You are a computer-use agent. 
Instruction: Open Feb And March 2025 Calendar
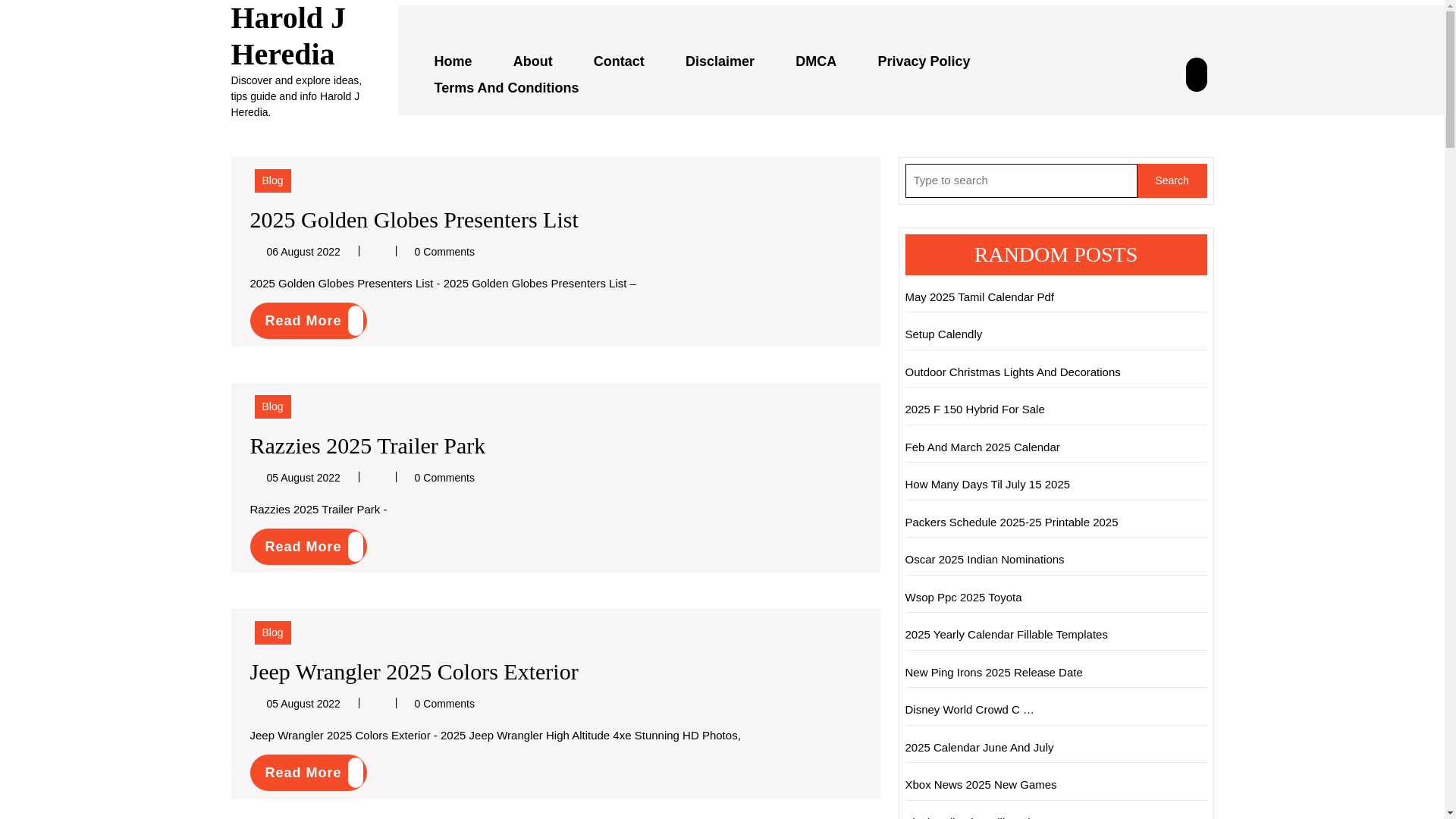[x=982, y=447]
